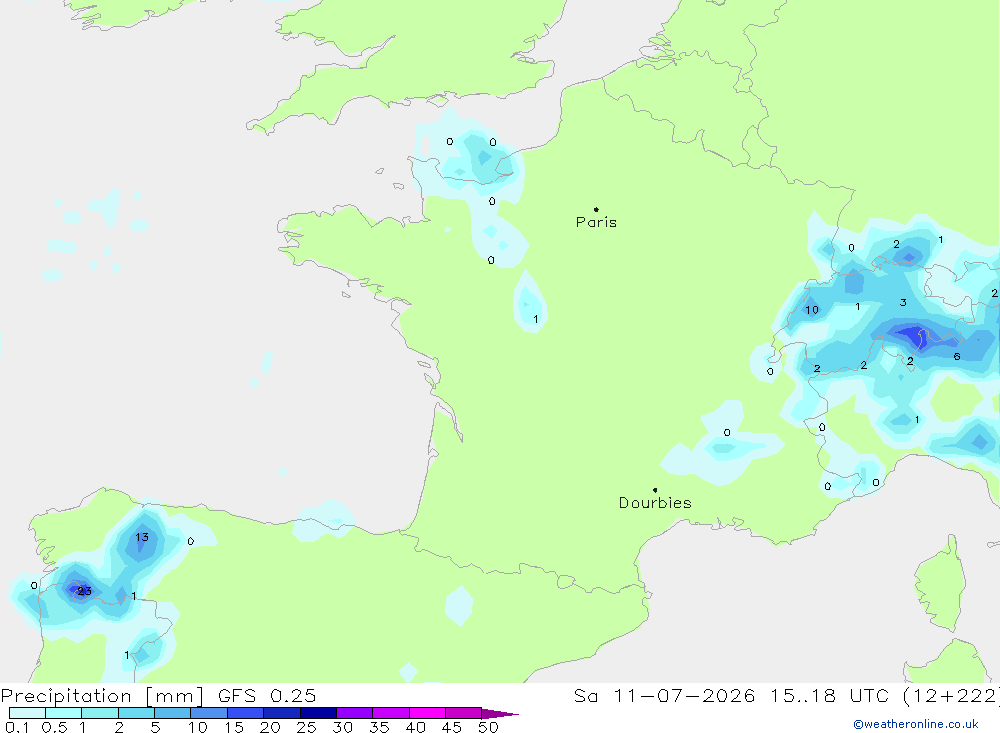Pick legend swatch between 30 and 35

pos(354,713)
